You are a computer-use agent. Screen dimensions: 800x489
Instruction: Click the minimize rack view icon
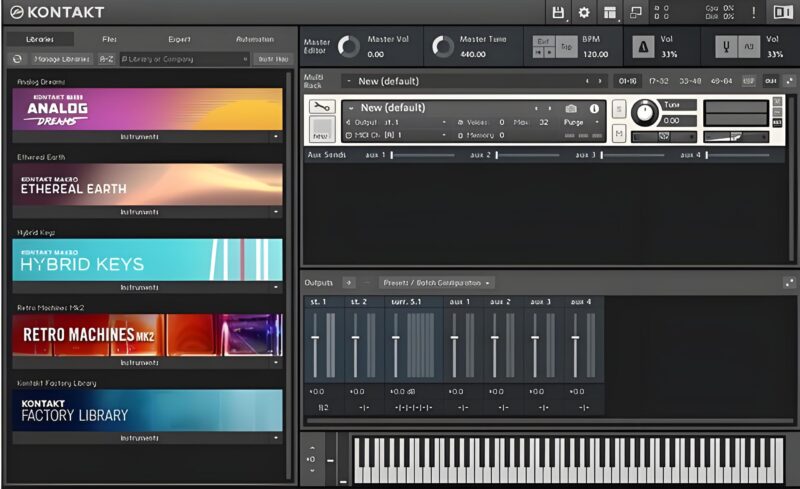click(636, 13)
